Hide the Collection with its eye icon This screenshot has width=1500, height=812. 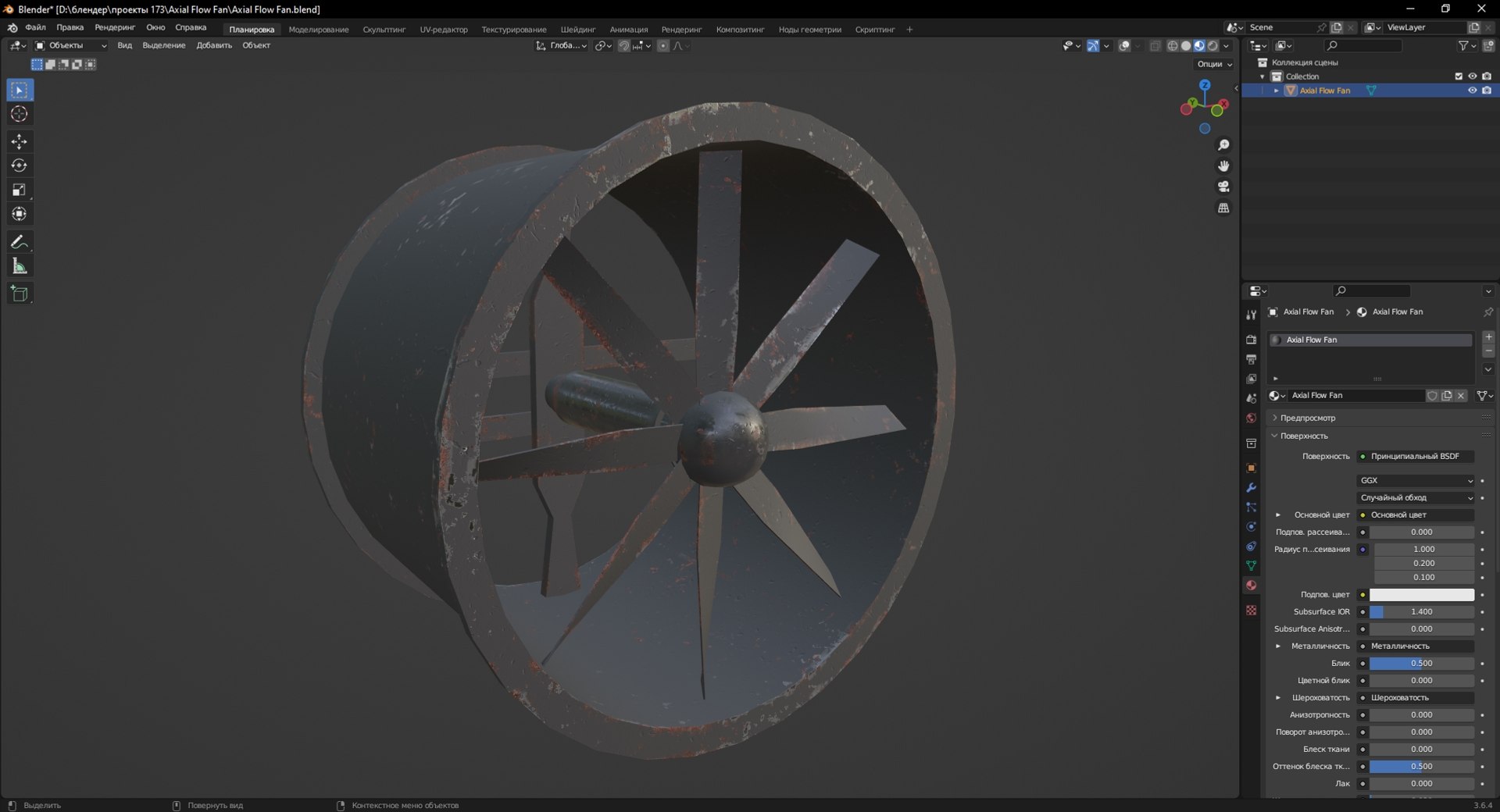(1472, 77)
